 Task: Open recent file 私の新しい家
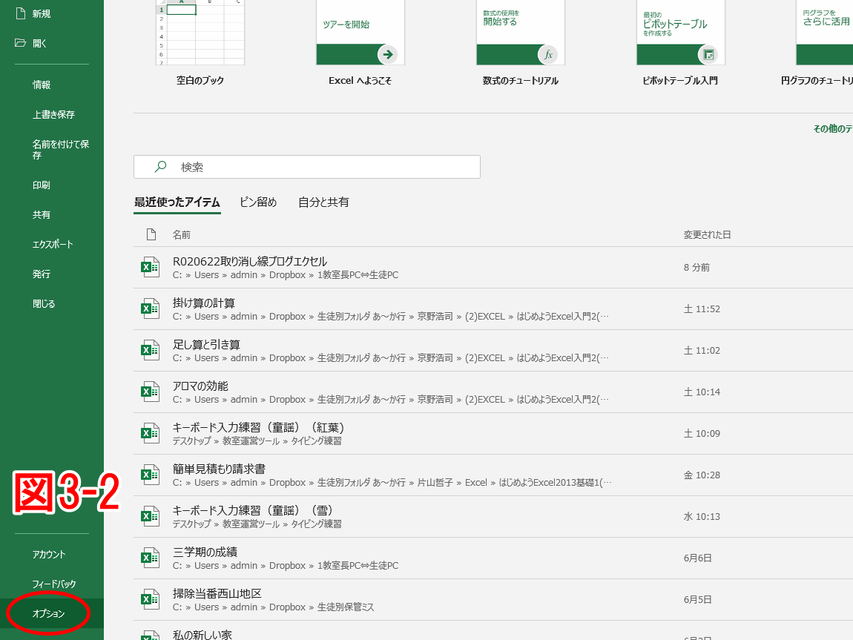point(493,631)
